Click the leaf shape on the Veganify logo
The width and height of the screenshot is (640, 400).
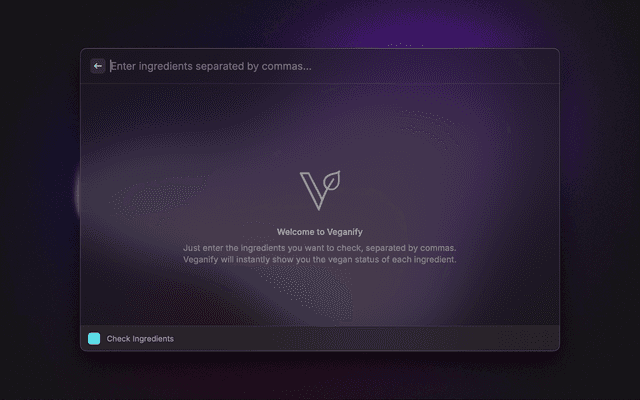[332, 181]
